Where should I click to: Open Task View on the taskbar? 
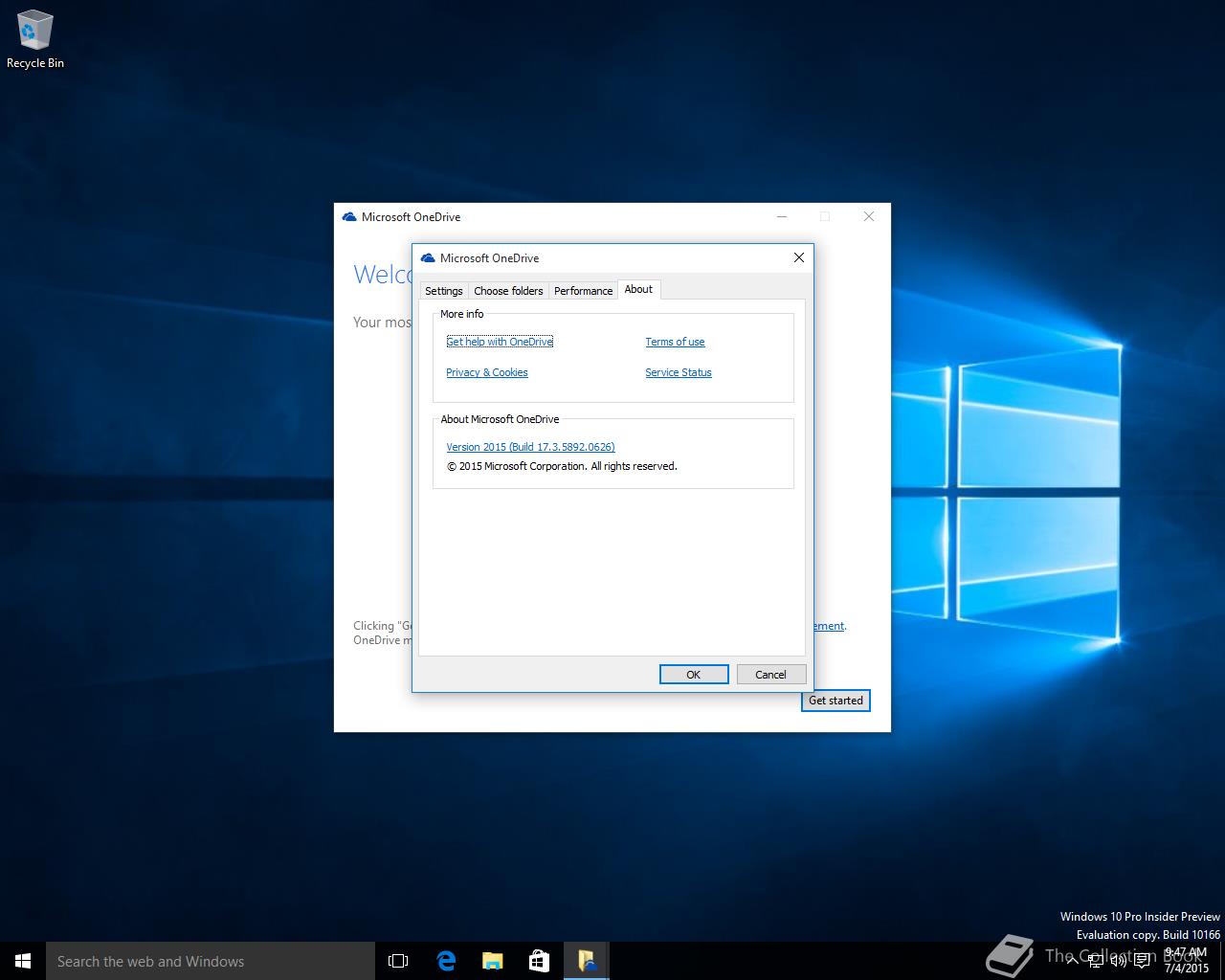click(398, 961)
